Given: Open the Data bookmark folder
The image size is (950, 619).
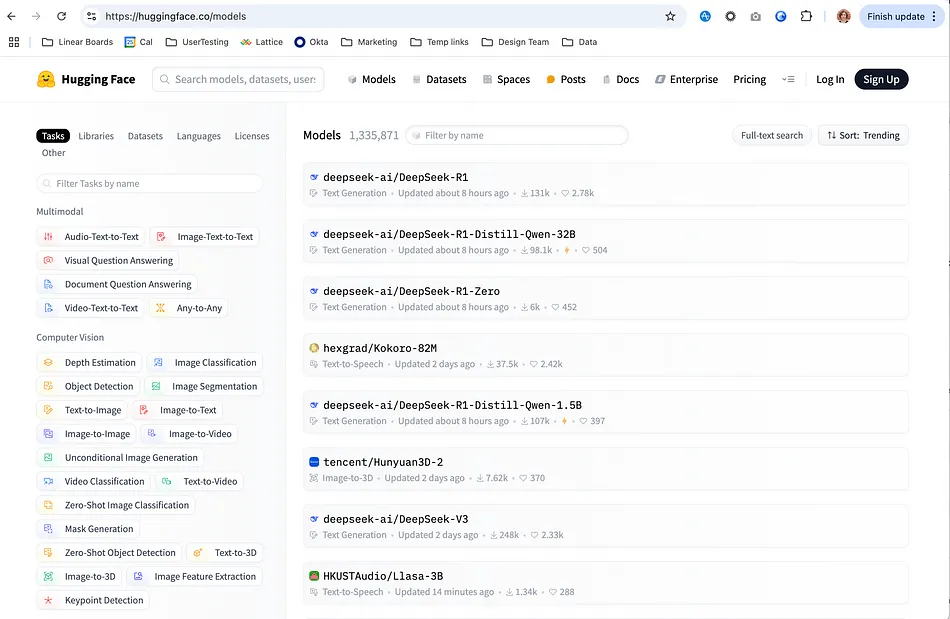Looking at the screenshot, I should (579, 42).
